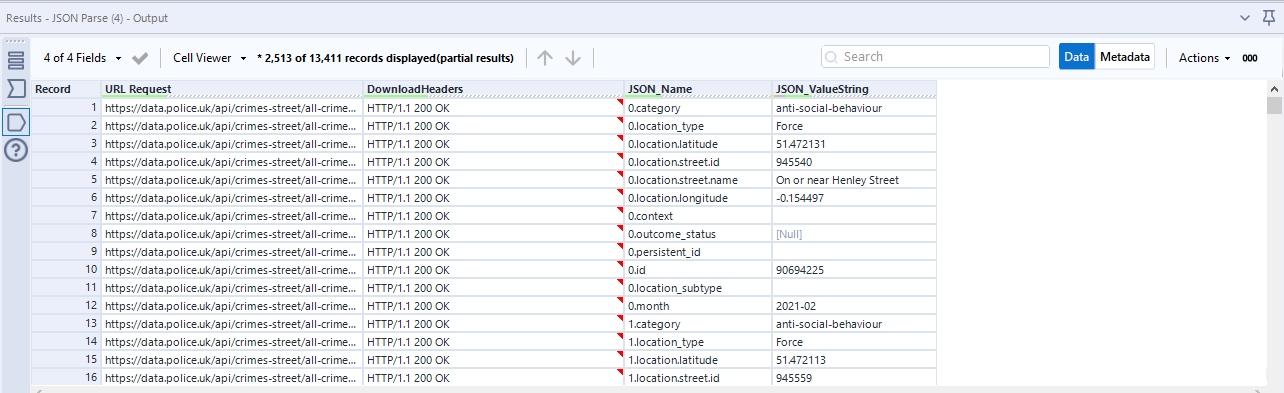Viewport: 1284px width, 393px height.
Task: Apply field selection with the checkmark icon
Action: coord(141,58)
